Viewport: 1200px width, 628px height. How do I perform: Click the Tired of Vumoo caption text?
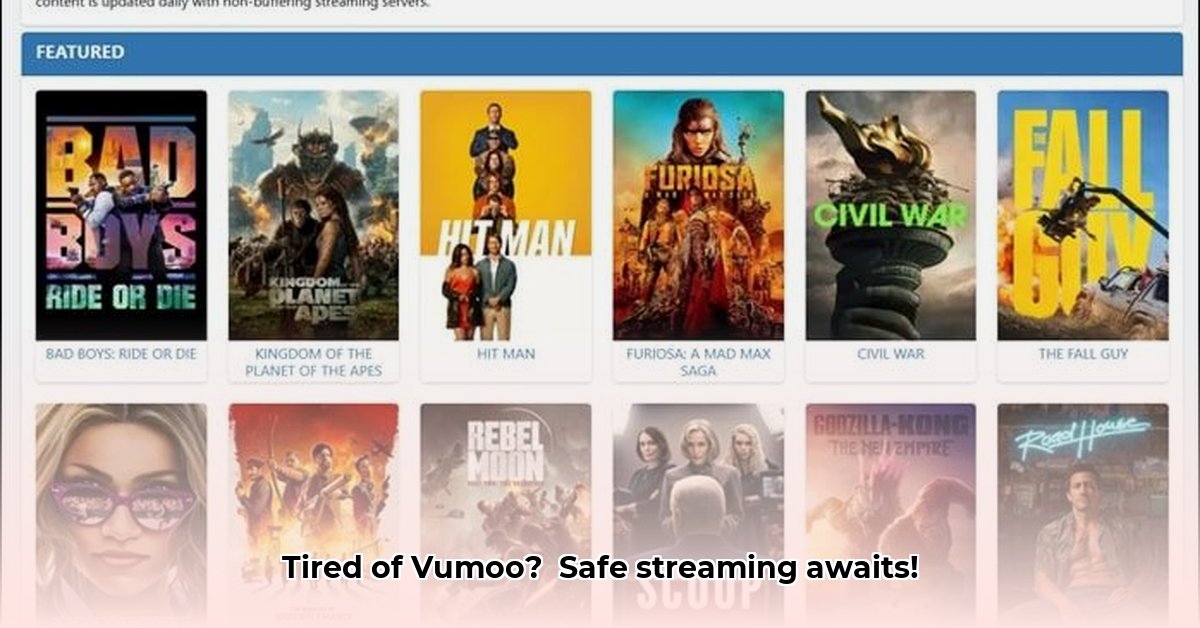(x=600, y=568)
